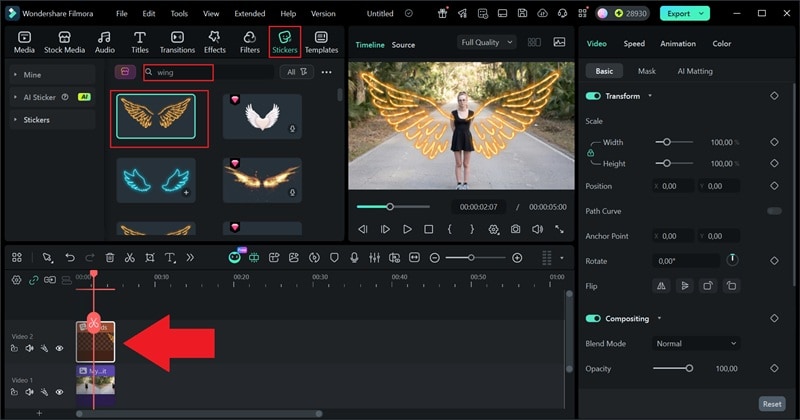Open the Media library tab
This screenshot has height=420, width=800.
pos(24,42)
